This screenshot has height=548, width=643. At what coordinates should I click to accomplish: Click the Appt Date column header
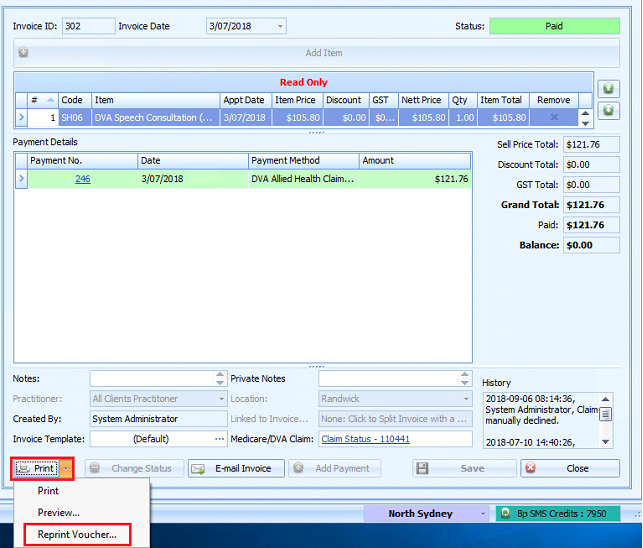tap(246, 100)
